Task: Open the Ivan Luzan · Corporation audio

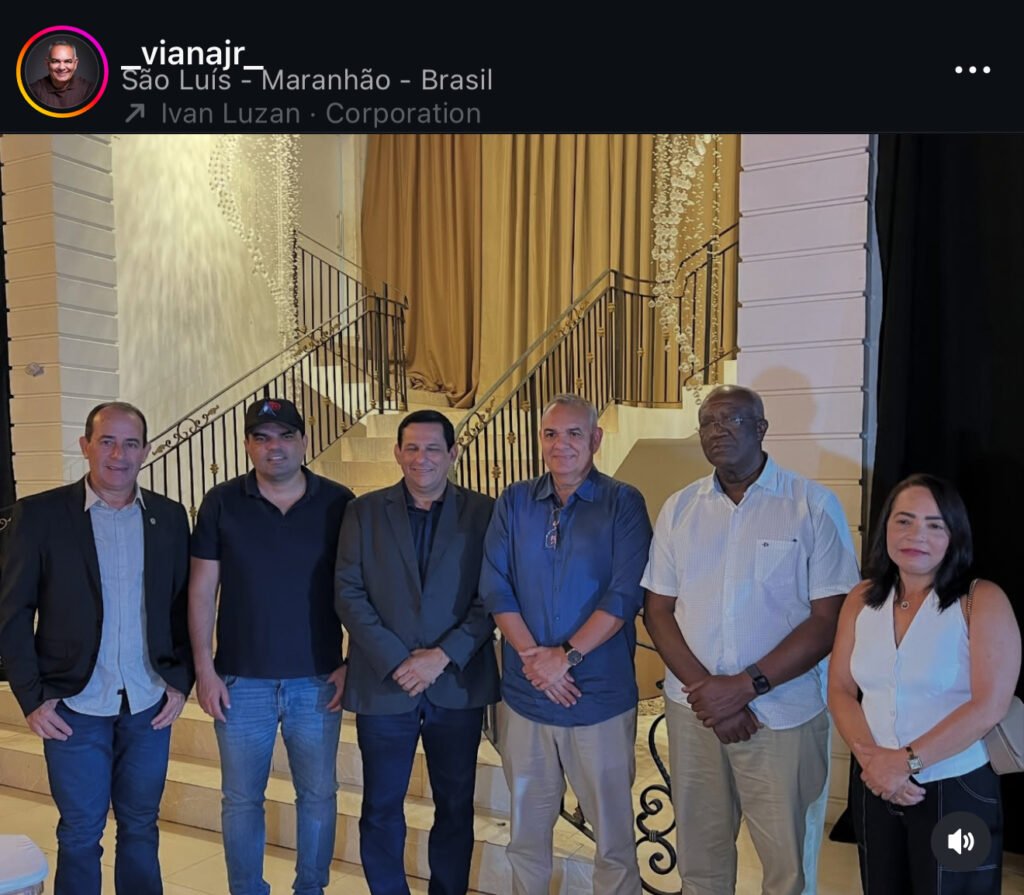Action: coord(321,114)
